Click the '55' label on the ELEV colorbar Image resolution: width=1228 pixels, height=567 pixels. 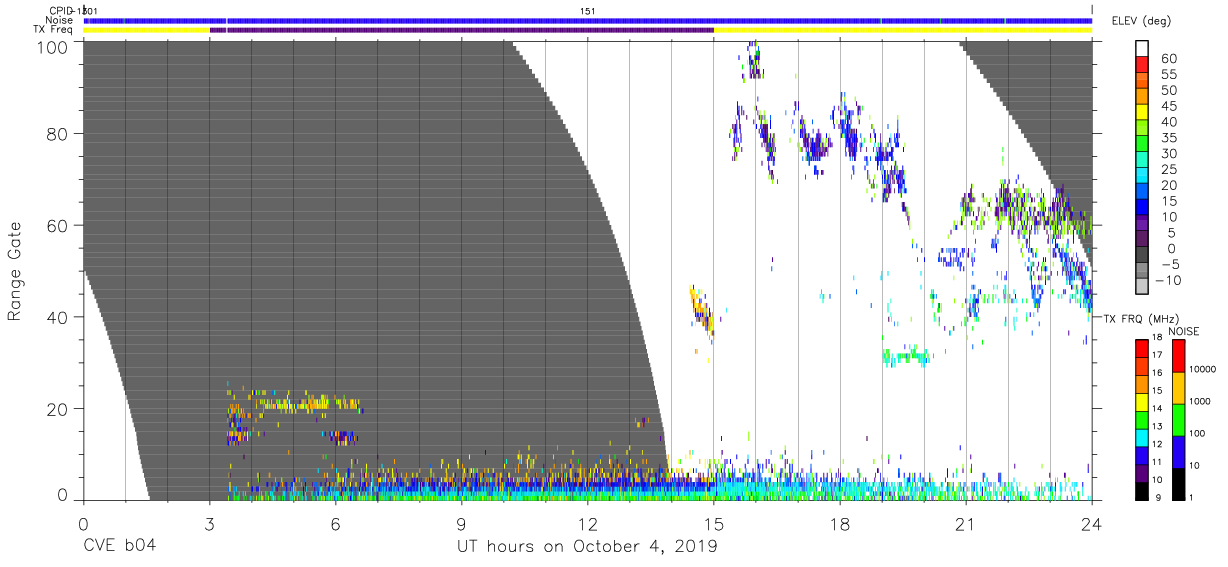click(x=1168, y=74)
